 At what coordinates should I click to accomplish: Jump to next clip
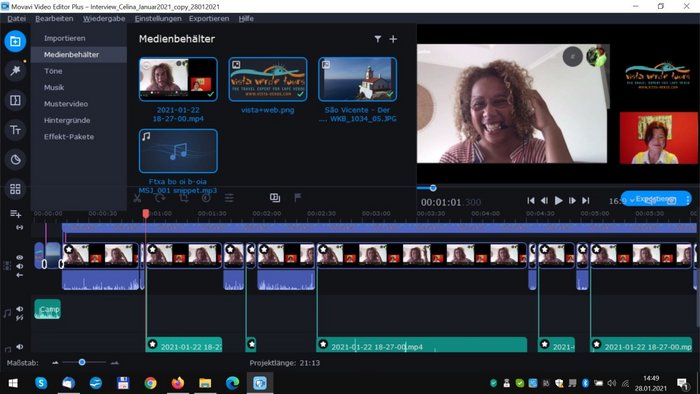(586, 201)
